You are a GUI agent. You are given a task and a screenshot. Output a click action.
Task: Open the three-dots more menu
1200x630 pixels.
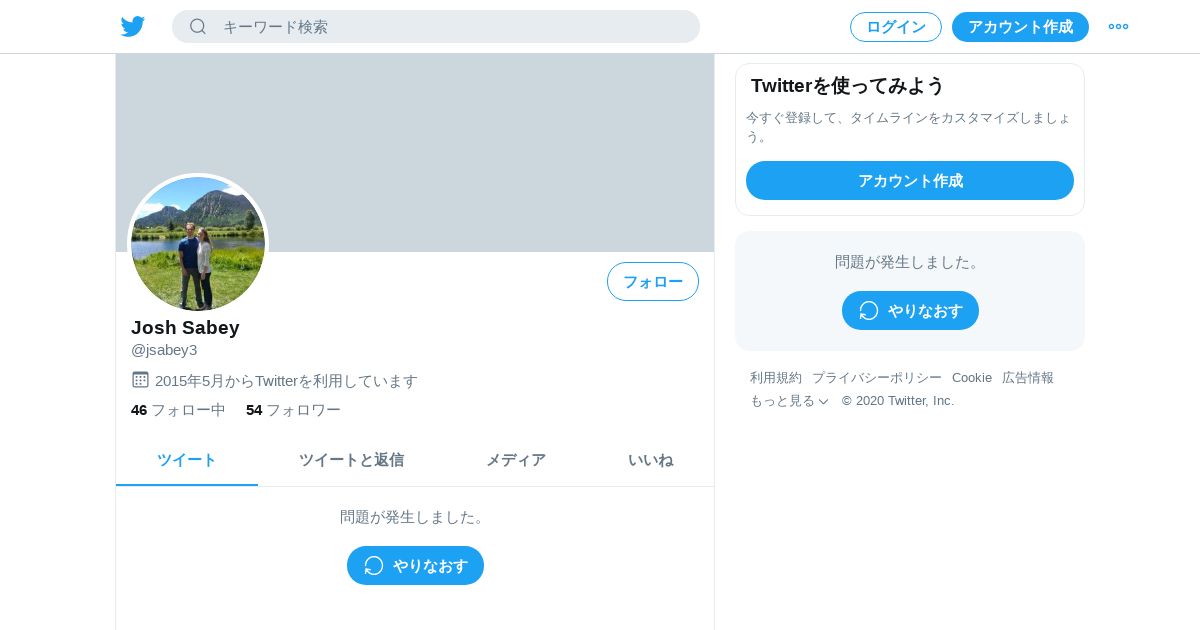click(1118, 27)
